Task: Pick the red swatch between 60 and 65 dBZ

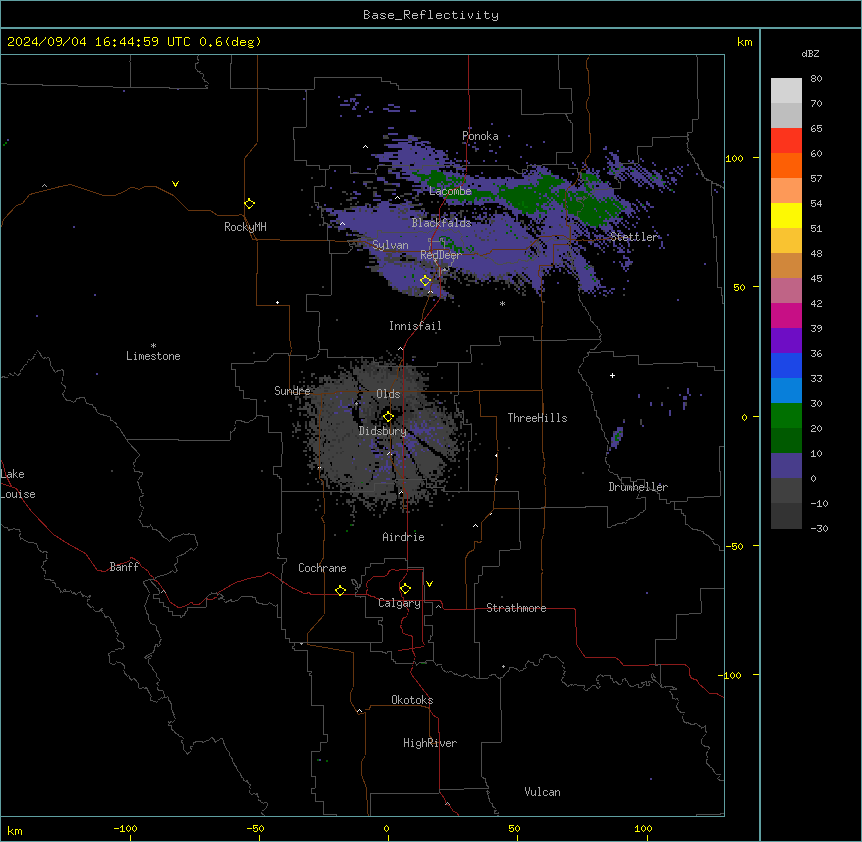Action: click(786, 141)
